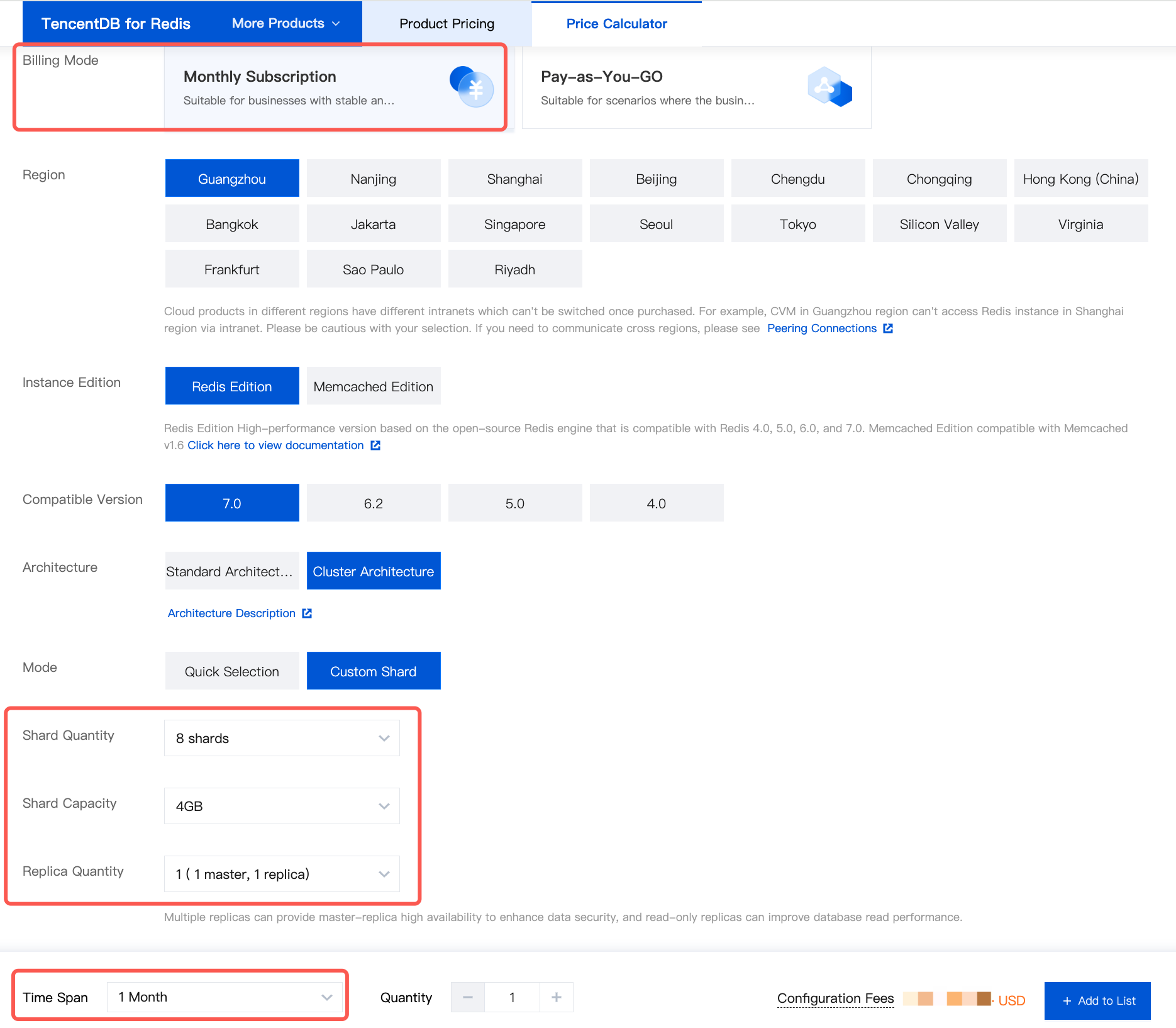Screen dimensions: 1176x1028
Task: Click the Configuration Fees label
Action: pyautogui.click(x=835, y=998)
